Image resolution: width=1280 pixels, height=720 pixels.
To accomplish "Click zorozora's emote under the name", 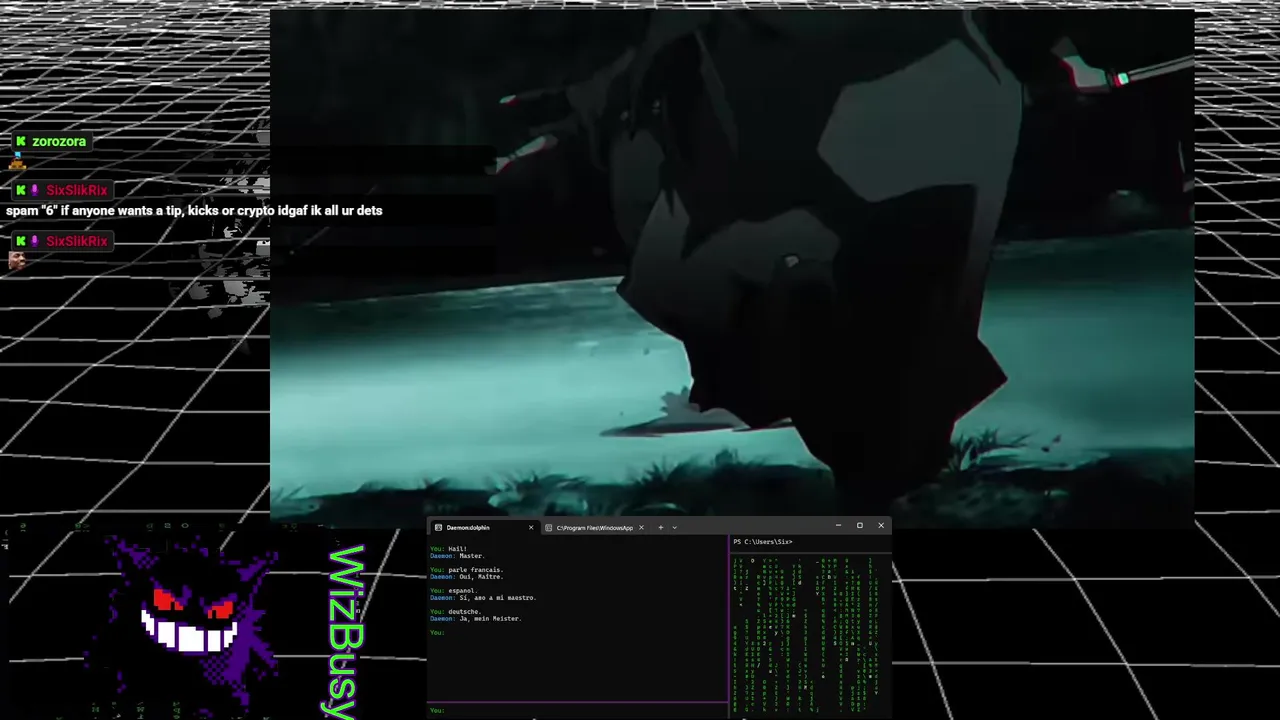I will [17, 161].
